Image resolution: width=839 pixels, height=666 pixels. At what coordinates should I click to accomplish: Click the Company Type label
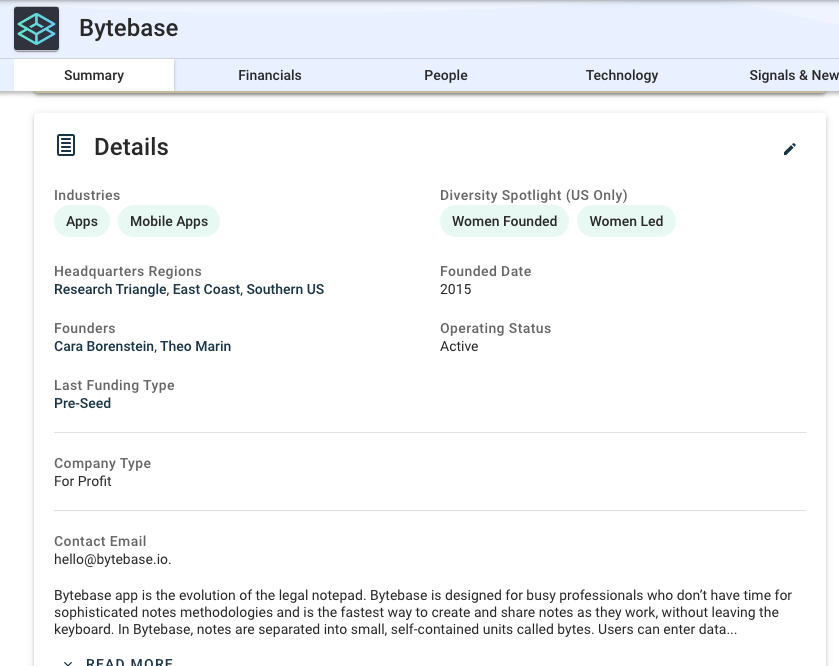coord(103,463)
